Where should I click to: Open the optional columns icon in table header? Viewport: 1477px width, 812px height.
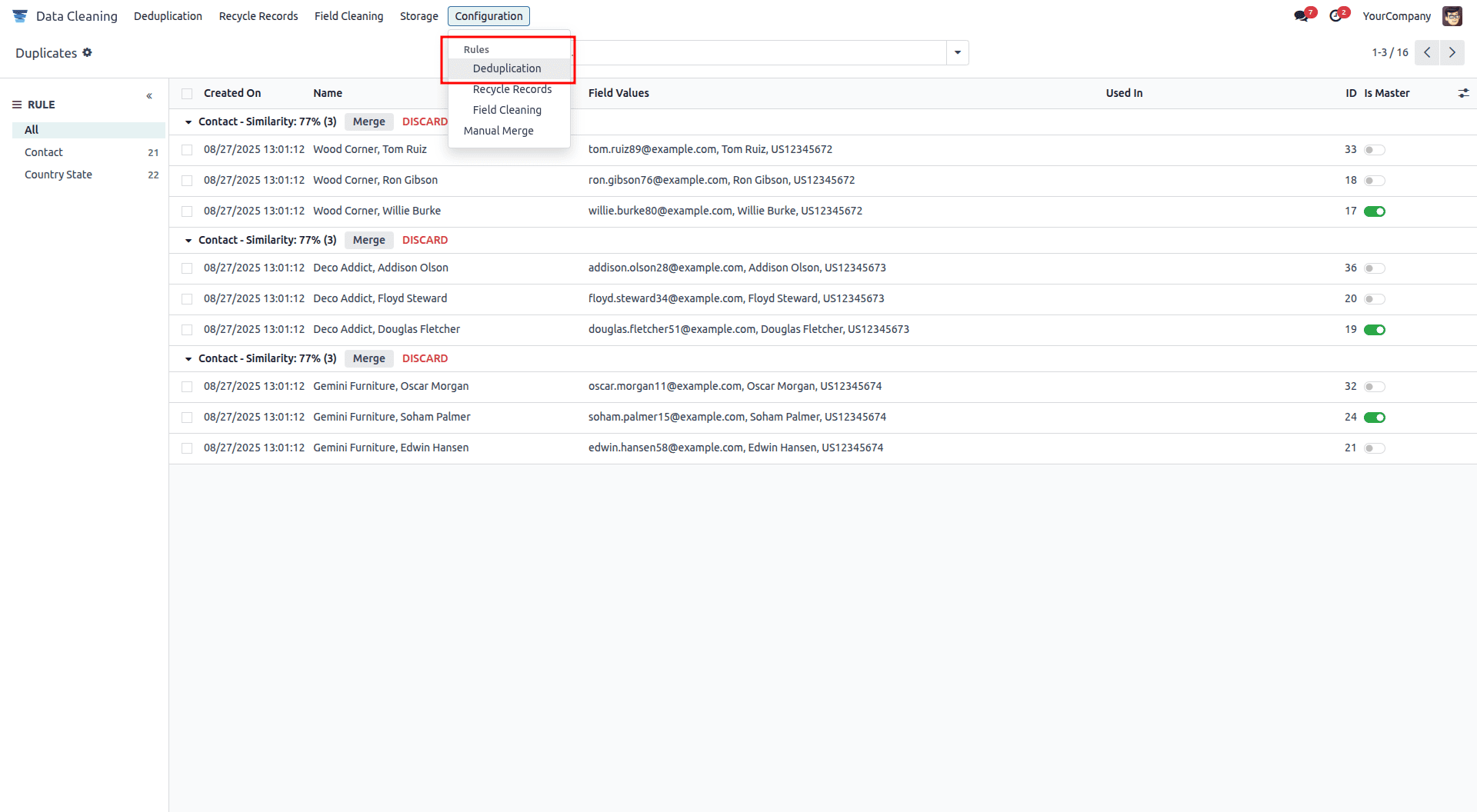pyautogui.click(x=1464, y=92)
